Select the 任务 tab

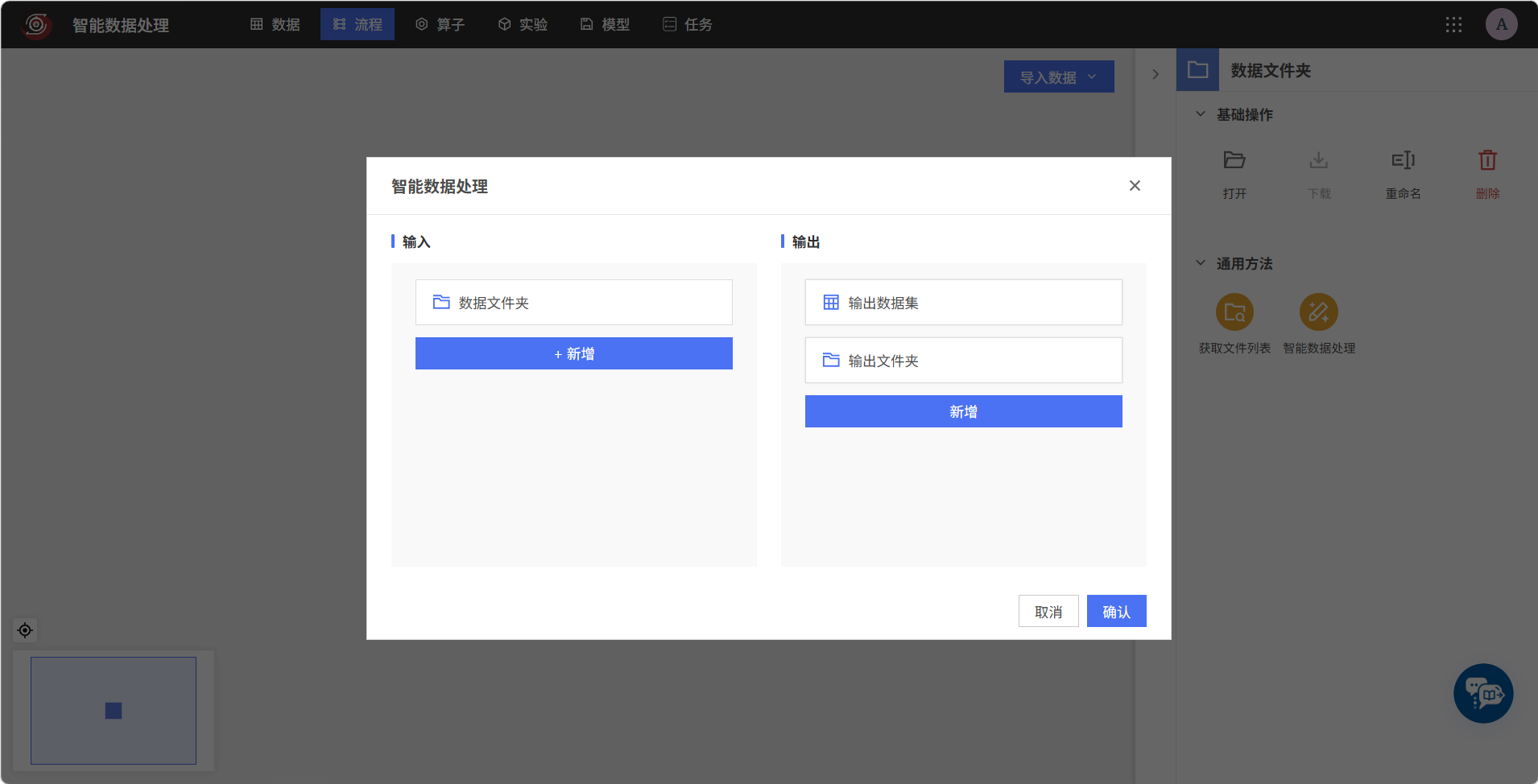click(688, 24)
